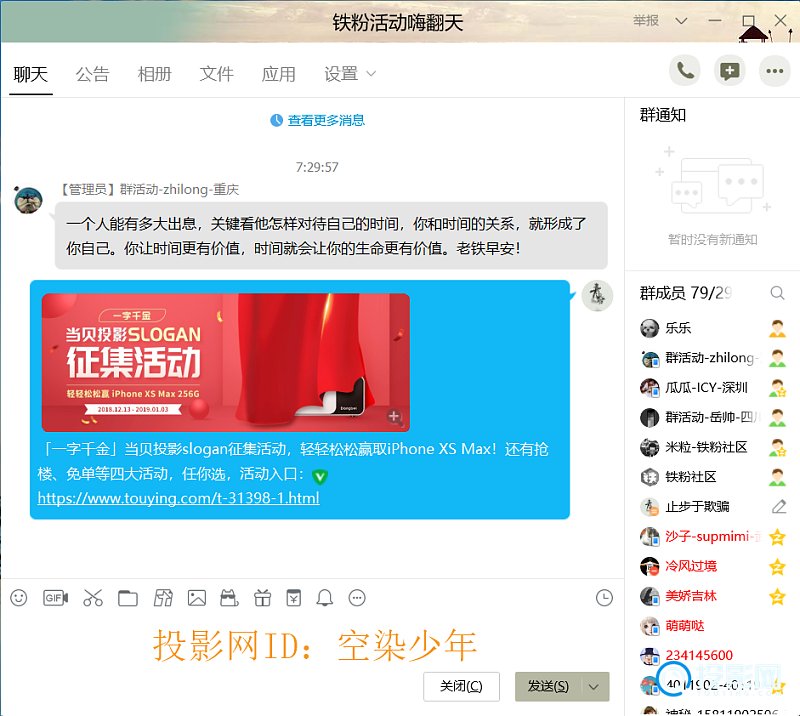This screenshot has width=800, height=716.
Task: Click the 发送(S) send button
Action: point(548,687)
